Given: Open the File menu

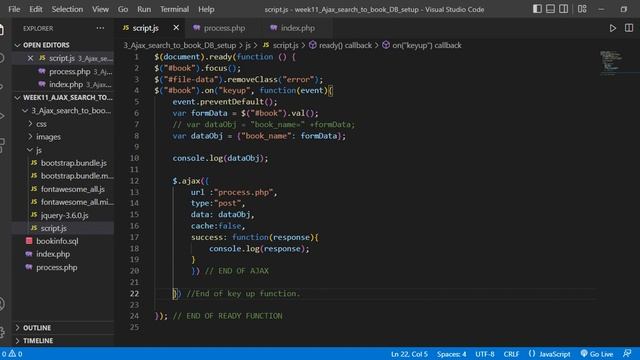Looking at the screenshot, I should click(x=14, y=9).
